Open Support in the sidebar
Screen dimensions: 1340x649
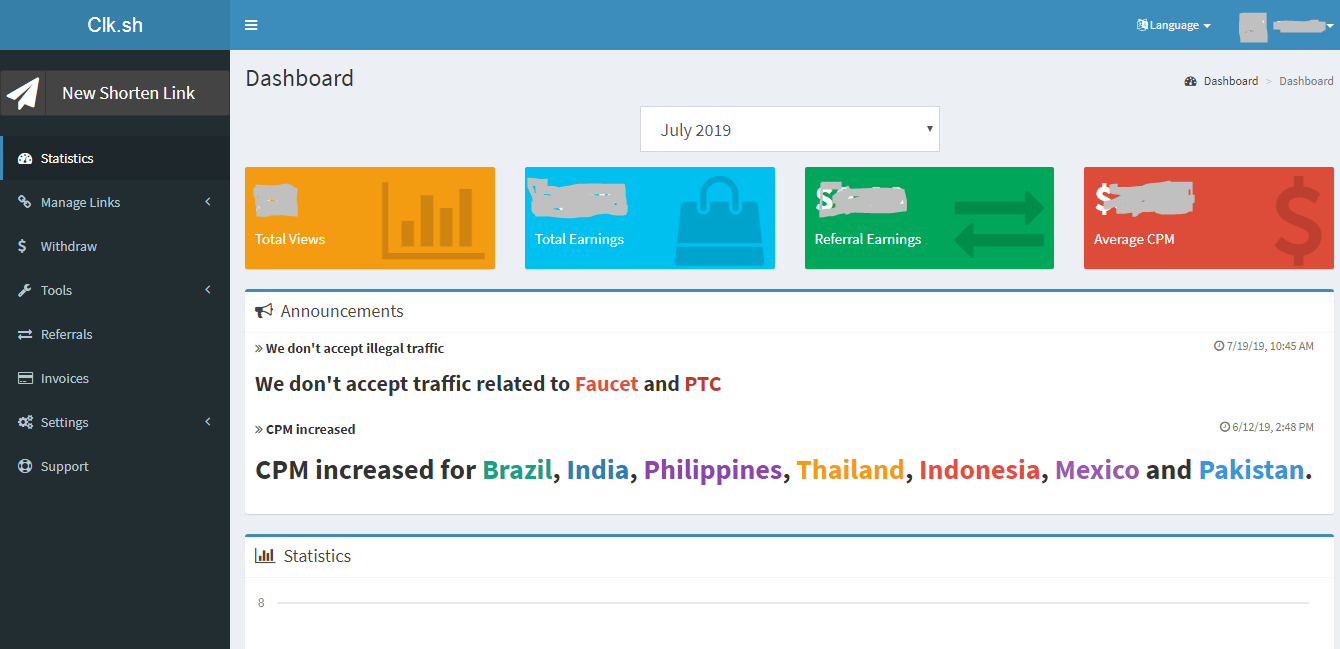(115, 466)
